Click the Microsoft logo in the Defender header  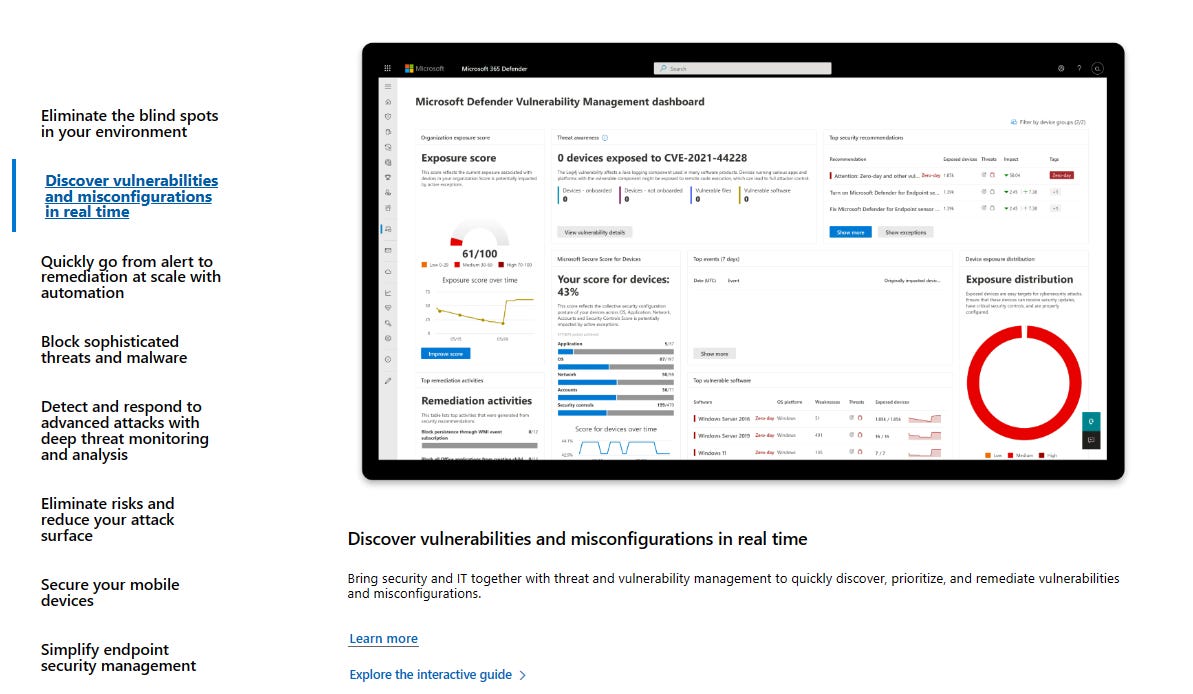(x=425, y=68)
